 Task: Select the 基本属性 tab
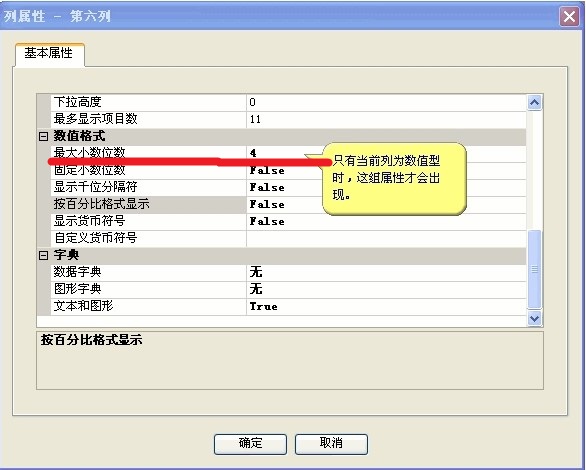coord(49,53)
